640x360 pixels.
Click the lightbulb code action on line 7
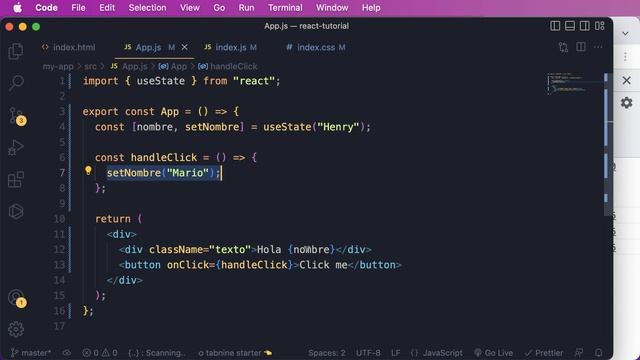pos(88,171)
